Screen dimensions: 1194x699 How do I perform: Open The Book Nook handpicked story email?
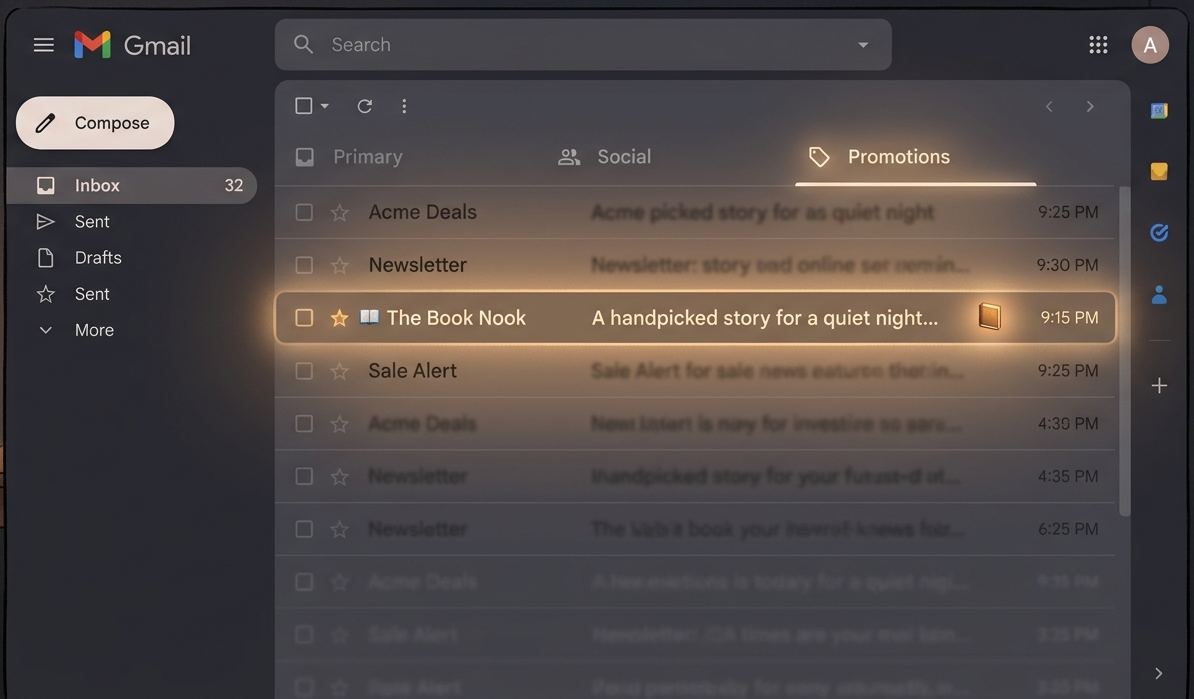[694, 318]
